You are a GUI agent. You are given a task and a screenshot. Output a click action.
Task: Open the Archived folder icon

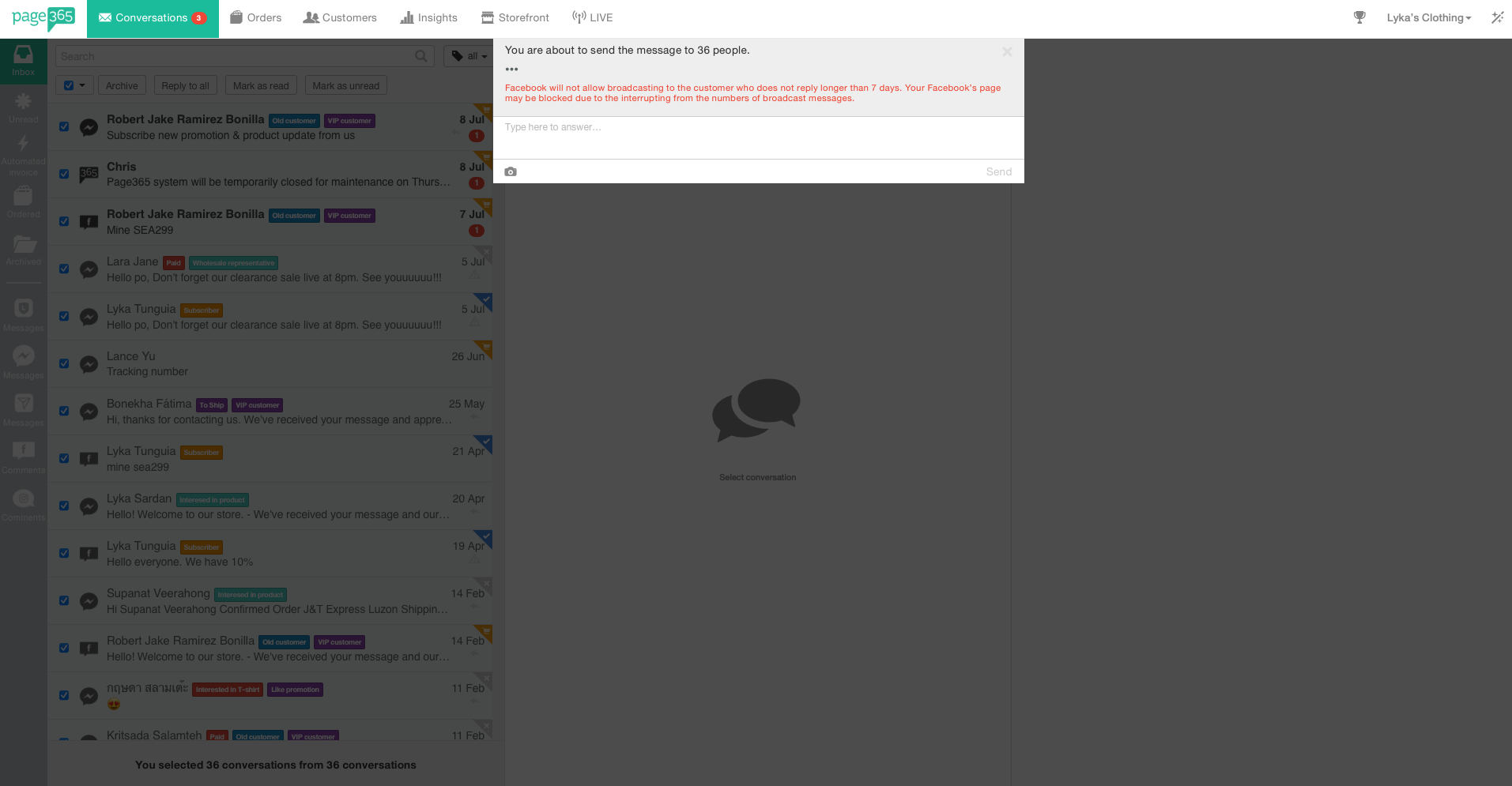[23, 250]
